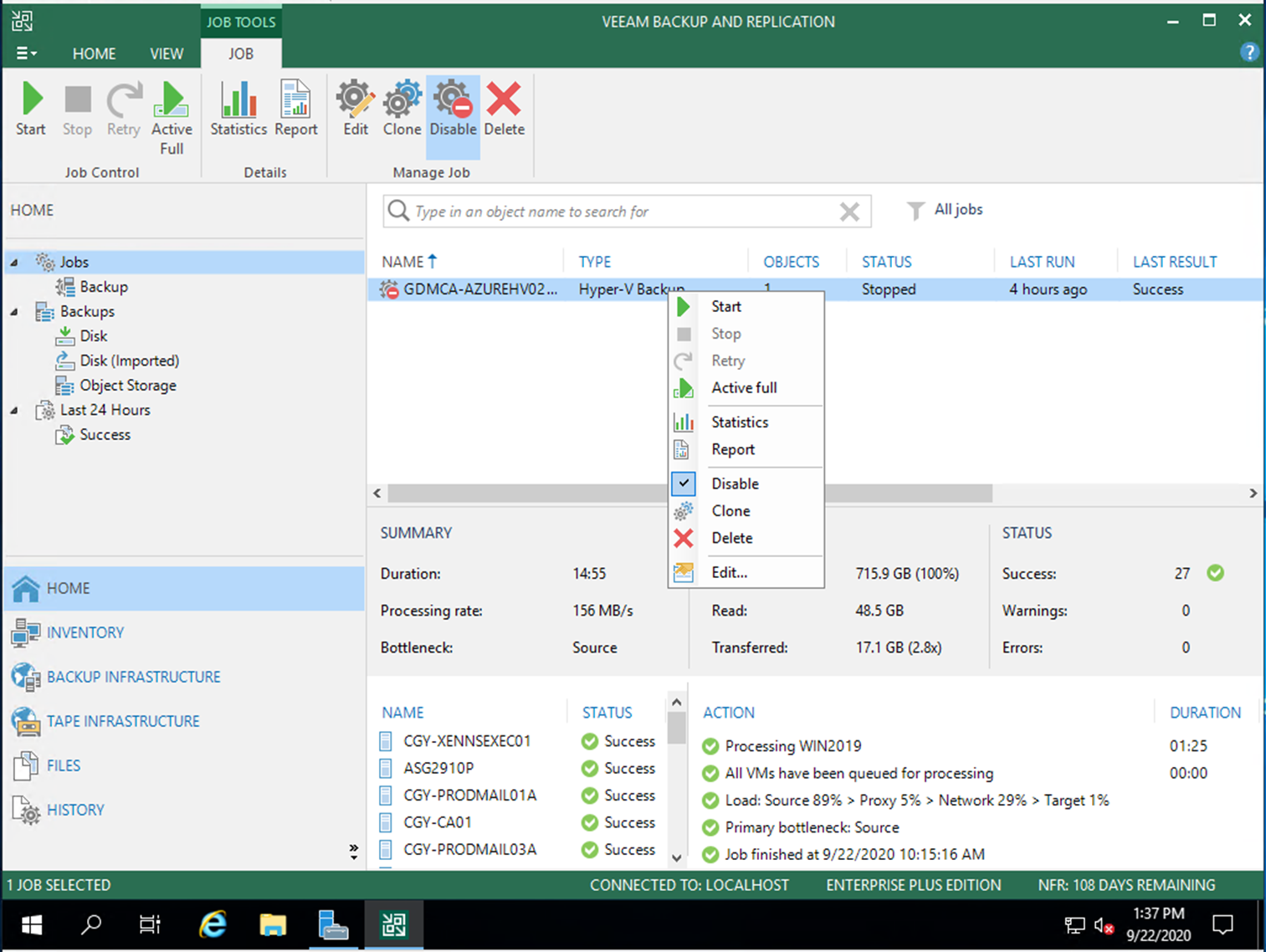Choose Statistics in context menu

pyautogui.click(x=746, y=422)
